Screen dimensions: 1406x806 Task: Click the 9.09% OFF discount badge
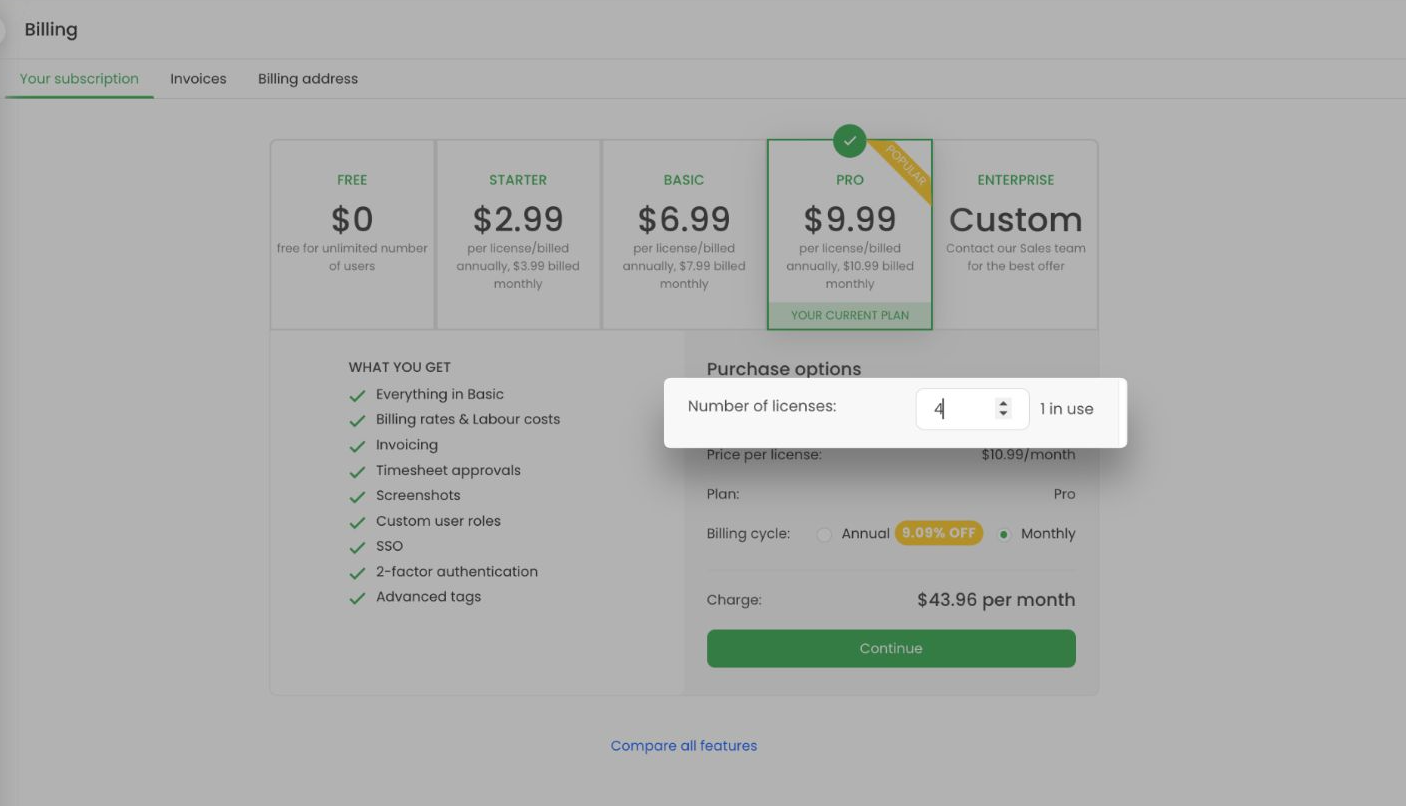click(938, 533)
